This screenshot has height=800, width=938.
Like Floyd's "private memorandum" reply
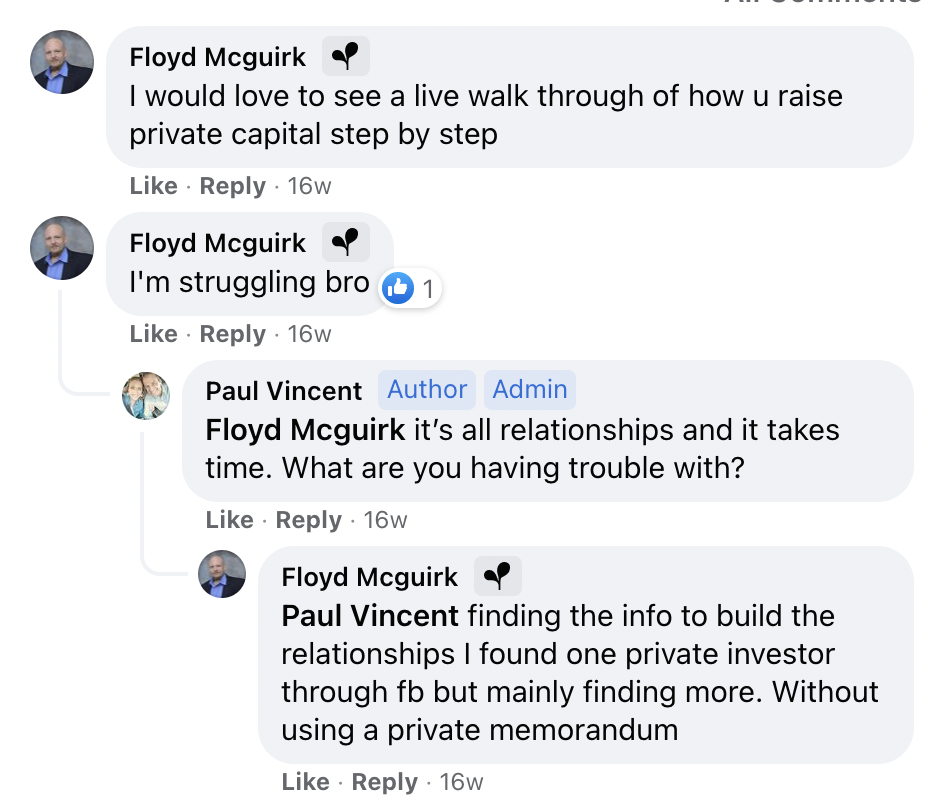point(305,782)
